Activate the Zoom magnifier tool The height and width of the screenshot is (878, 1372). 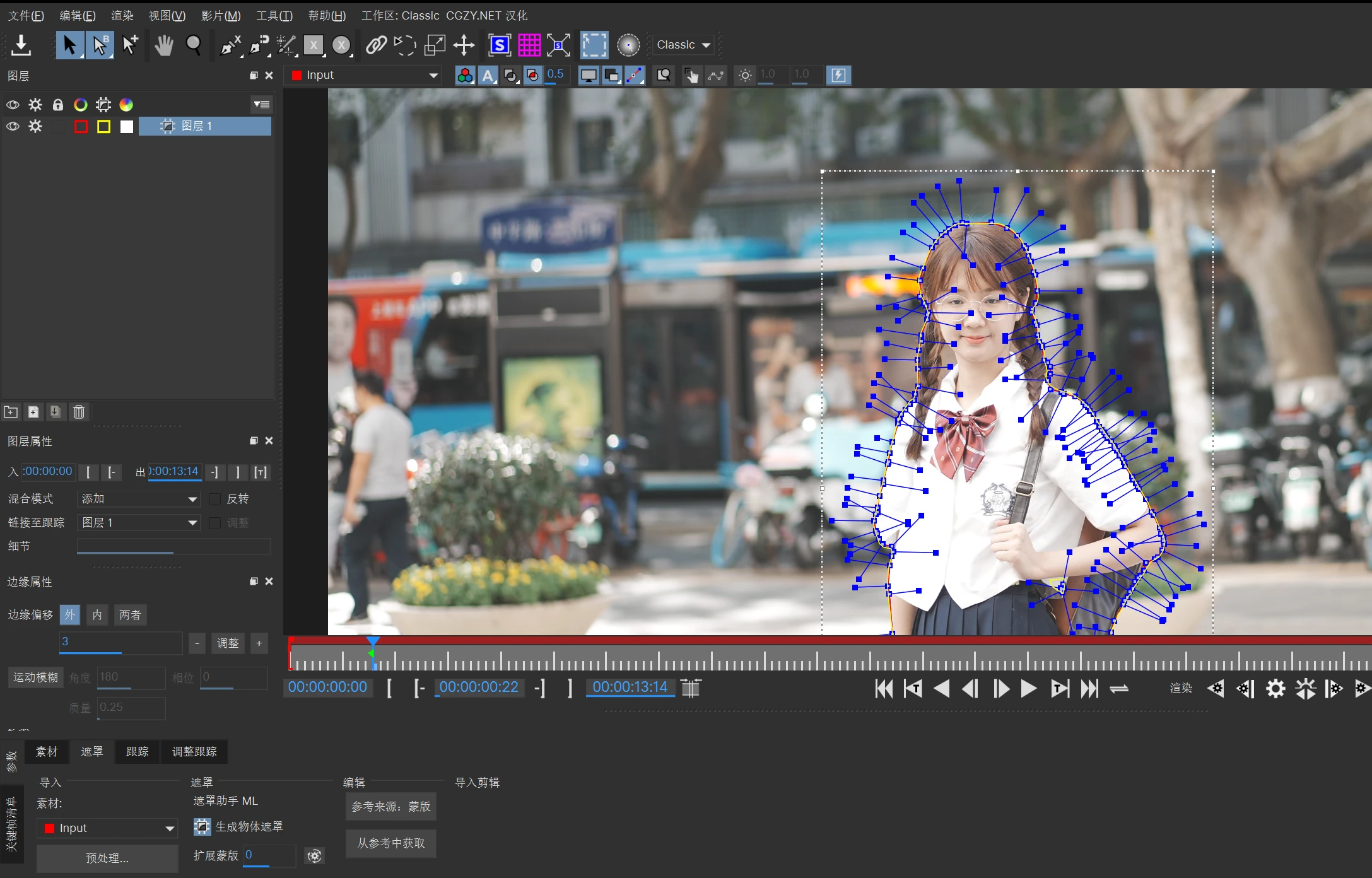pos(194,45)
